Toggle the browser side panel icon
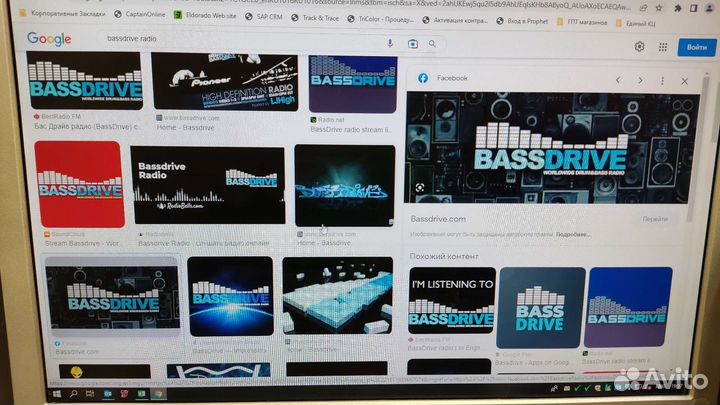Screen dimensions: 720x405 tap(693, 9)
